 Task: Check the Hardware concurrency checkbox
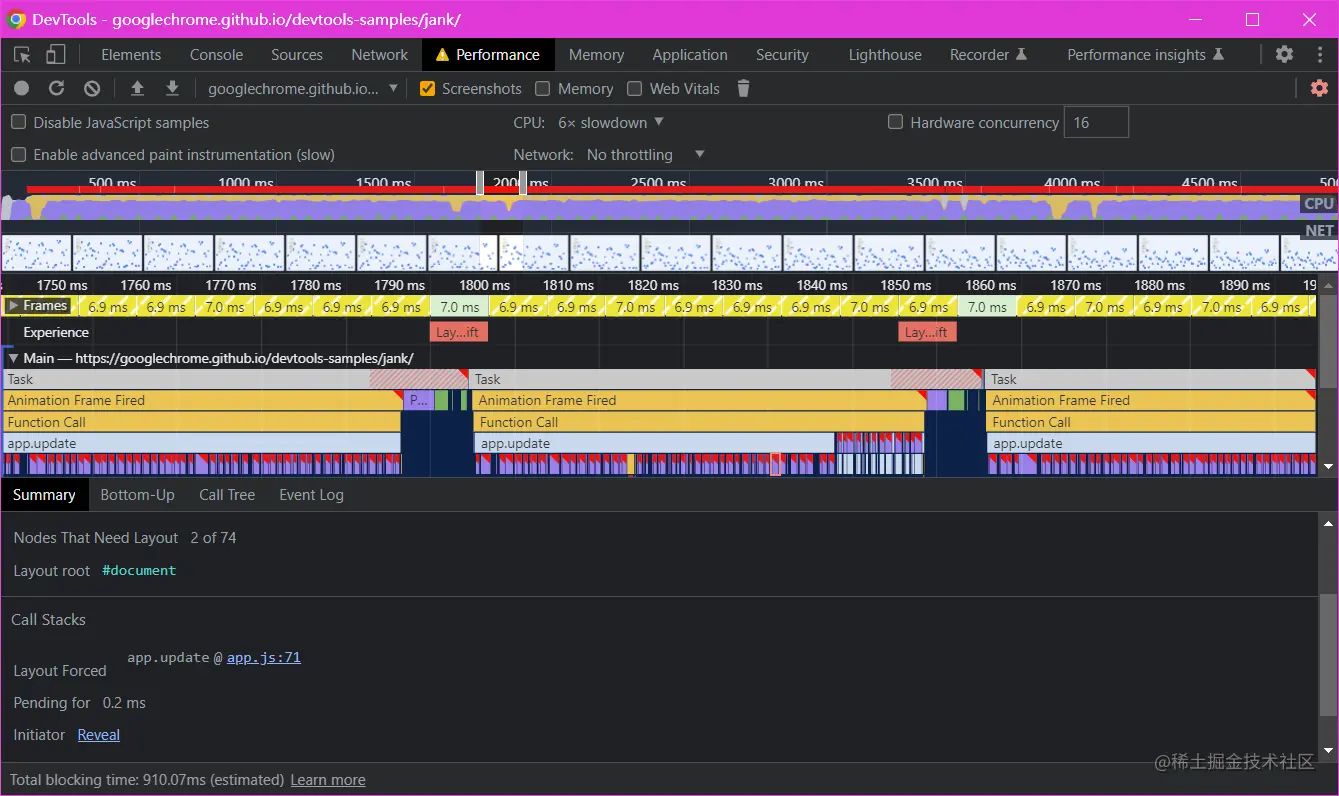(x=895, y=122)
